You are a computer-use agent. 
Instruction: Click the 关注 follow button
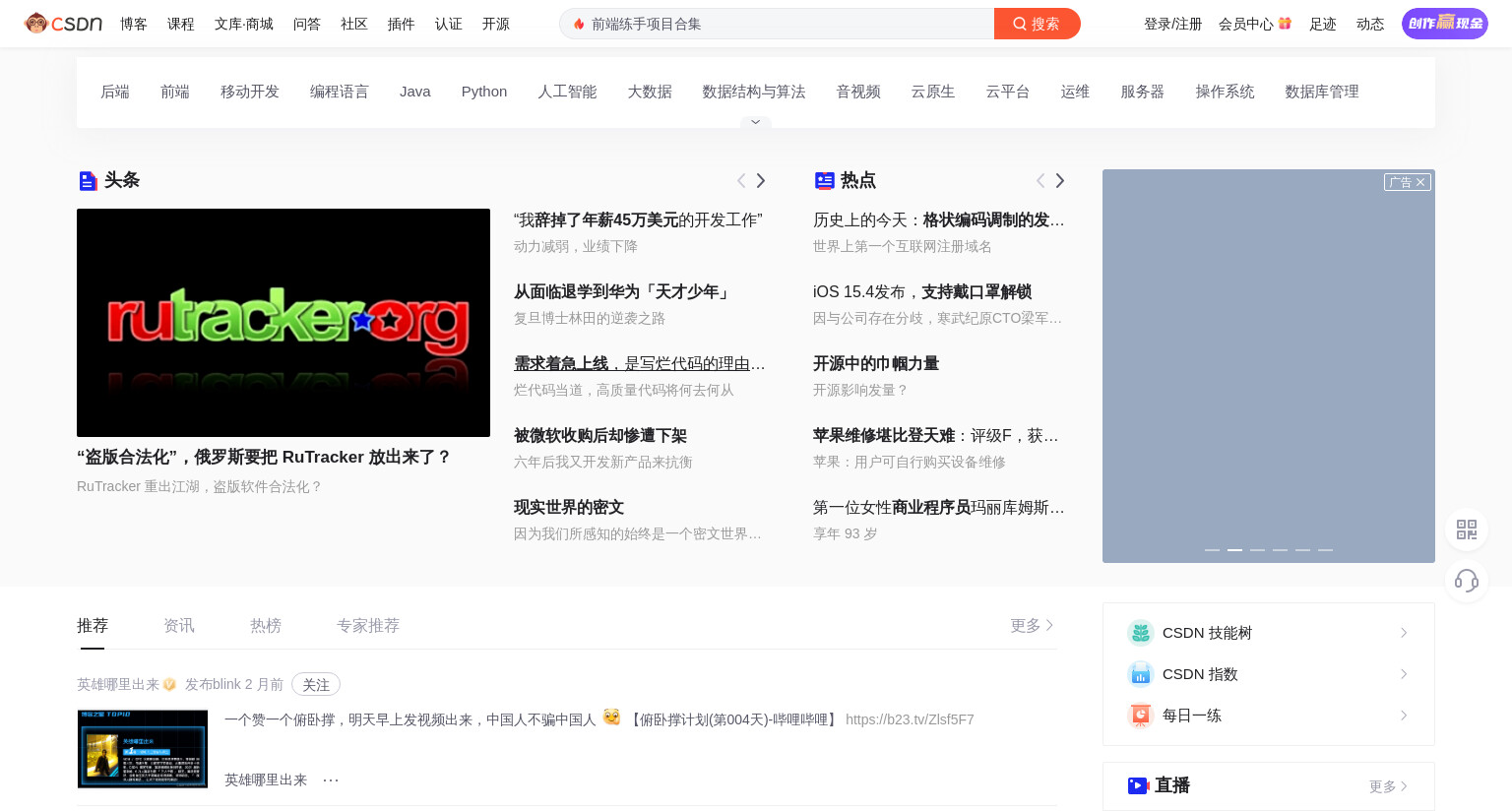coord(316,684)
